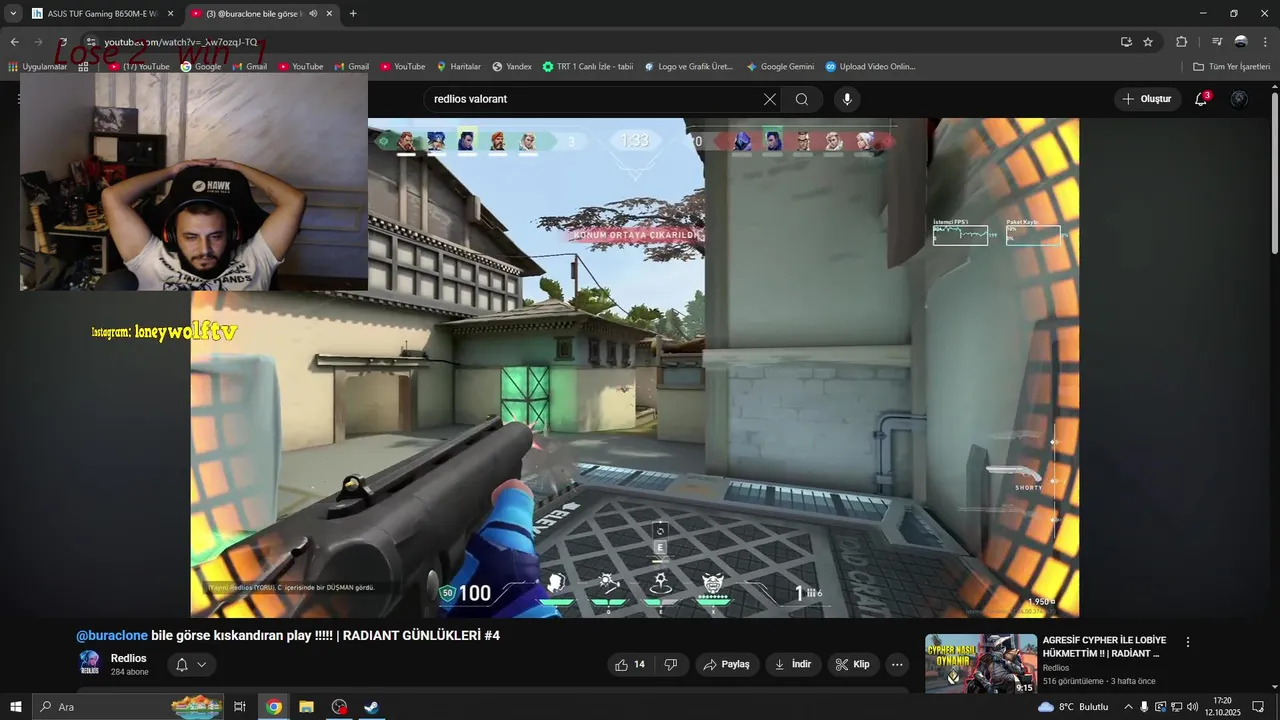Open the Windows Start menu
The height and width of the screenshot is (720, 1280).
pos(15,707)
